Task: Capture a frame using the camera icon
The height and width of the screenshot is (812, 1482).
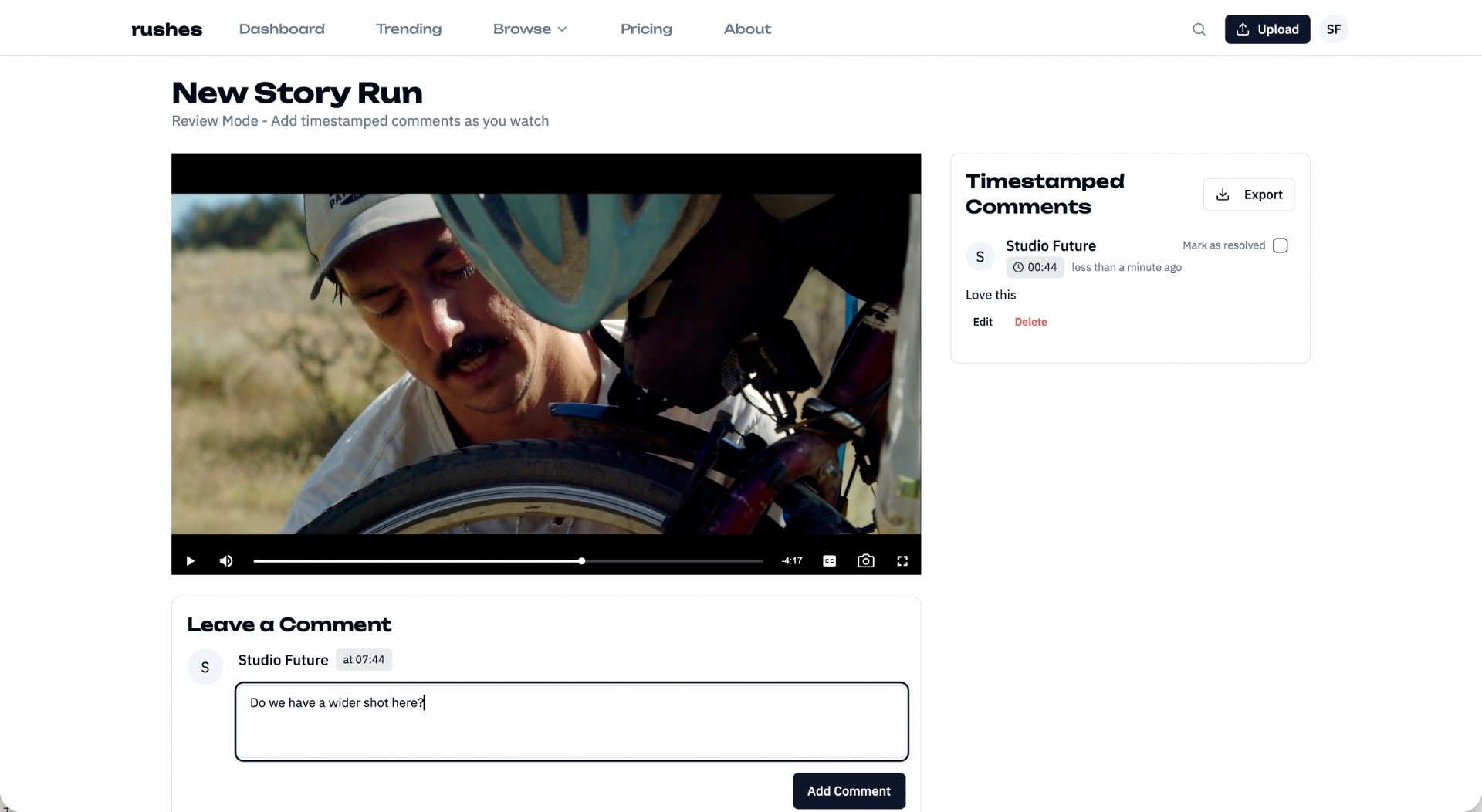Action: click(865, 560)
